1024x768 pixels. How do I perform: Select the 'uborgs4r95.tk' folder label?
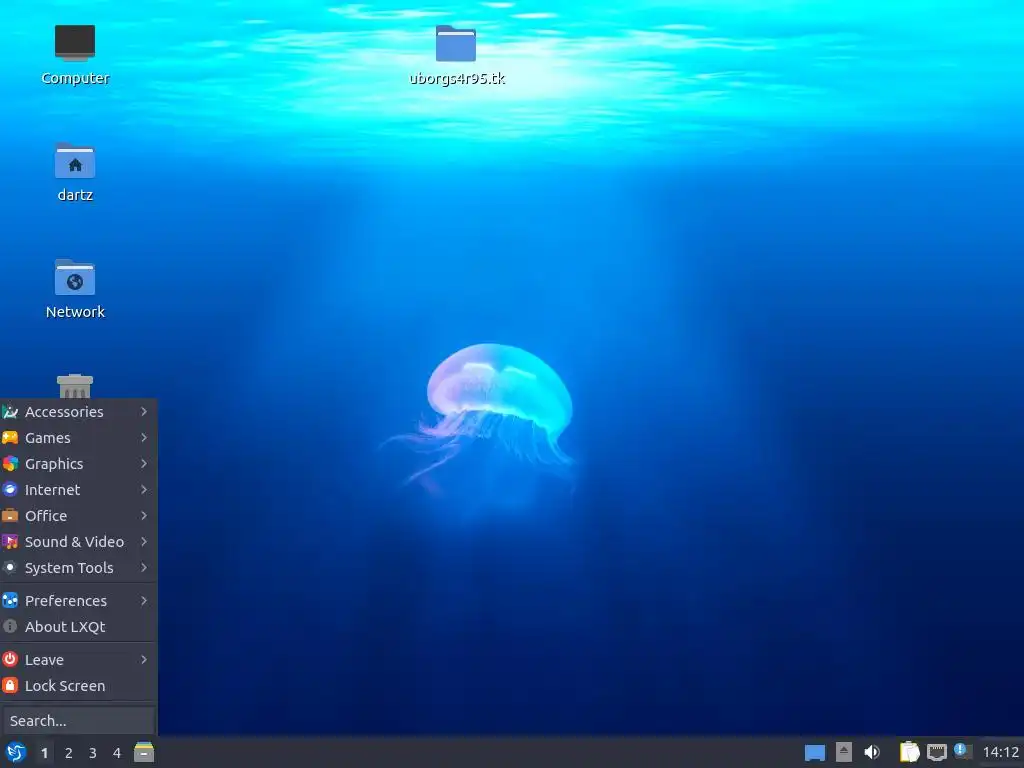[x=457, y=78]
